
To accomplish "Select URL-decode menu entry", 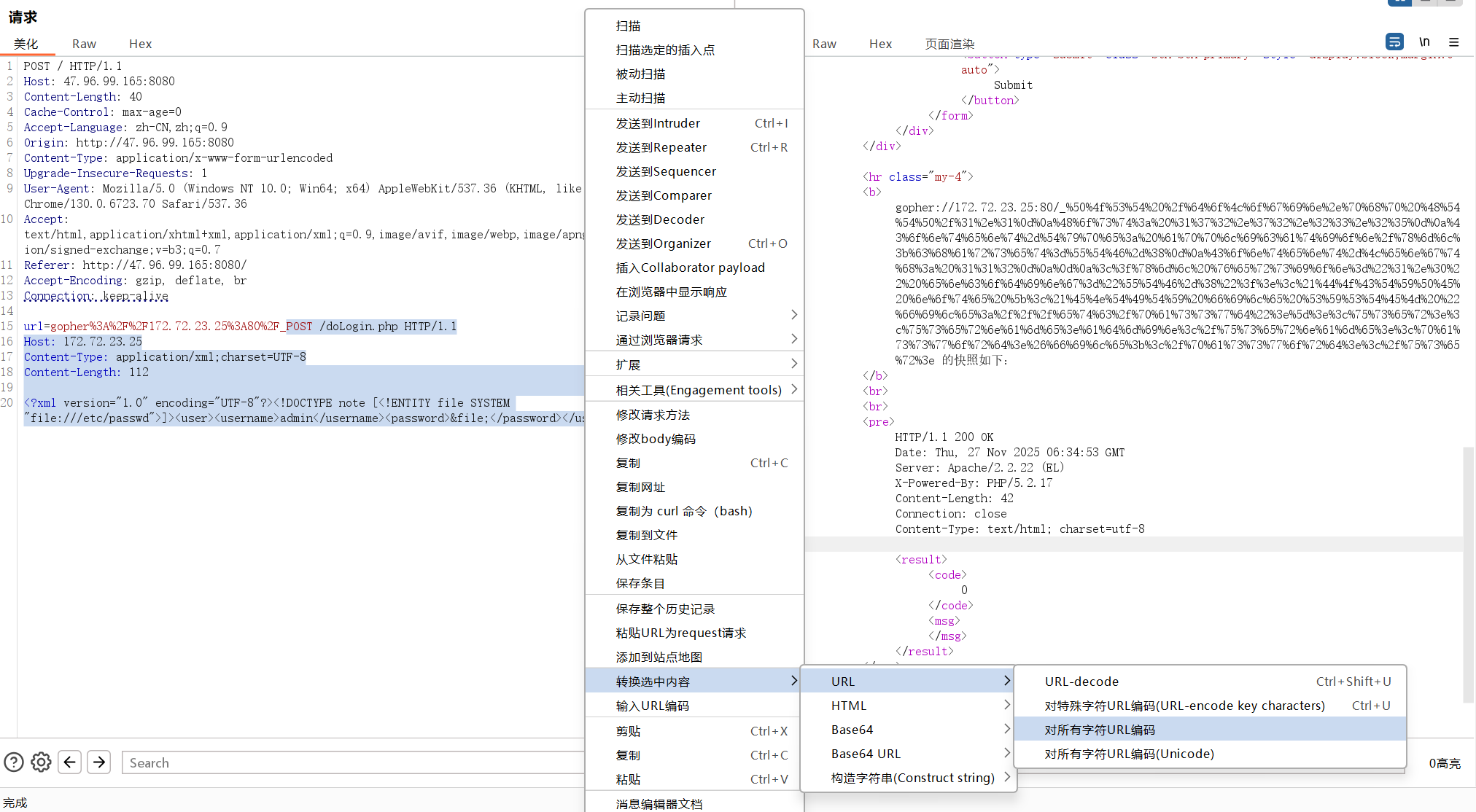I will 1081,682.
